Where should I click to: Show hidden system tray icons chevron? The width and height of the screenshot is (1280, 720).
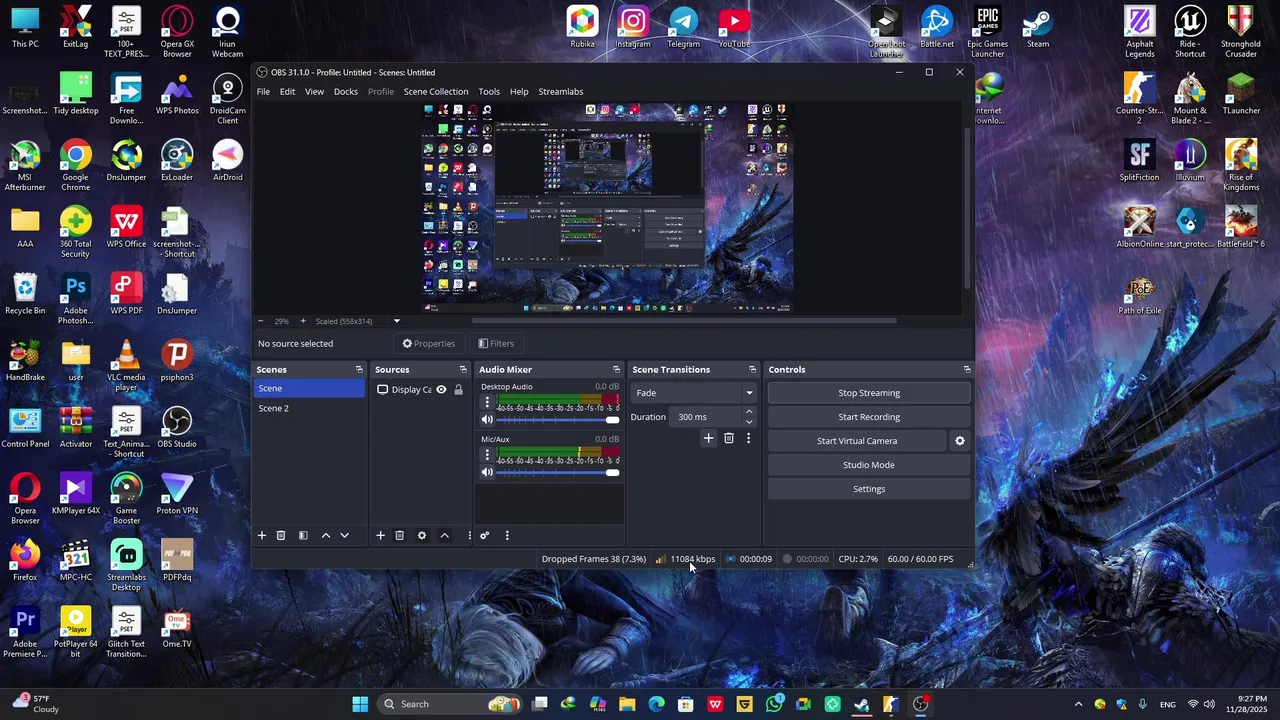[1078, 705]
